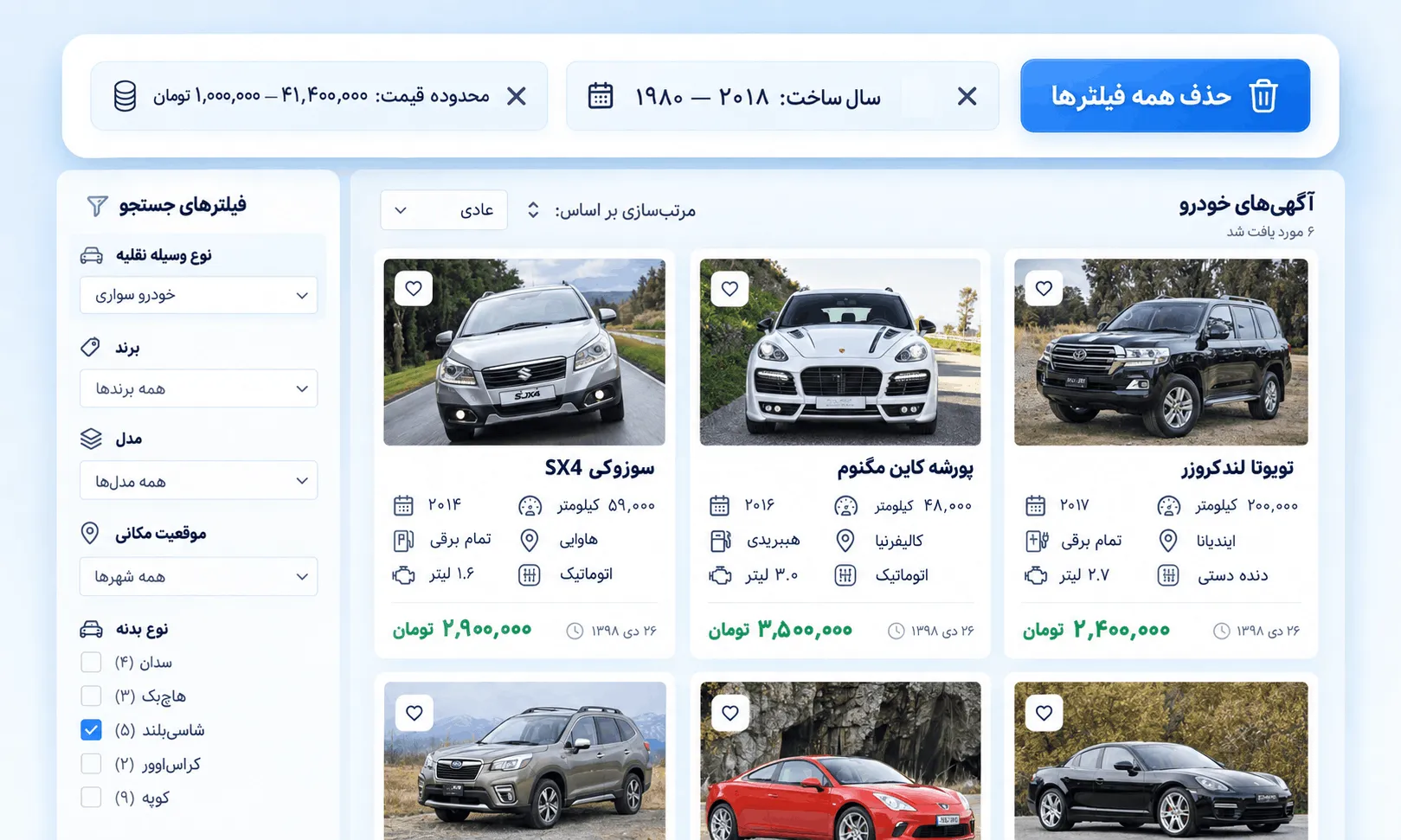The image size is (1401, 840).
Task: Click heart icon on the Subaru SUV photo
Action: click(414, 713)
